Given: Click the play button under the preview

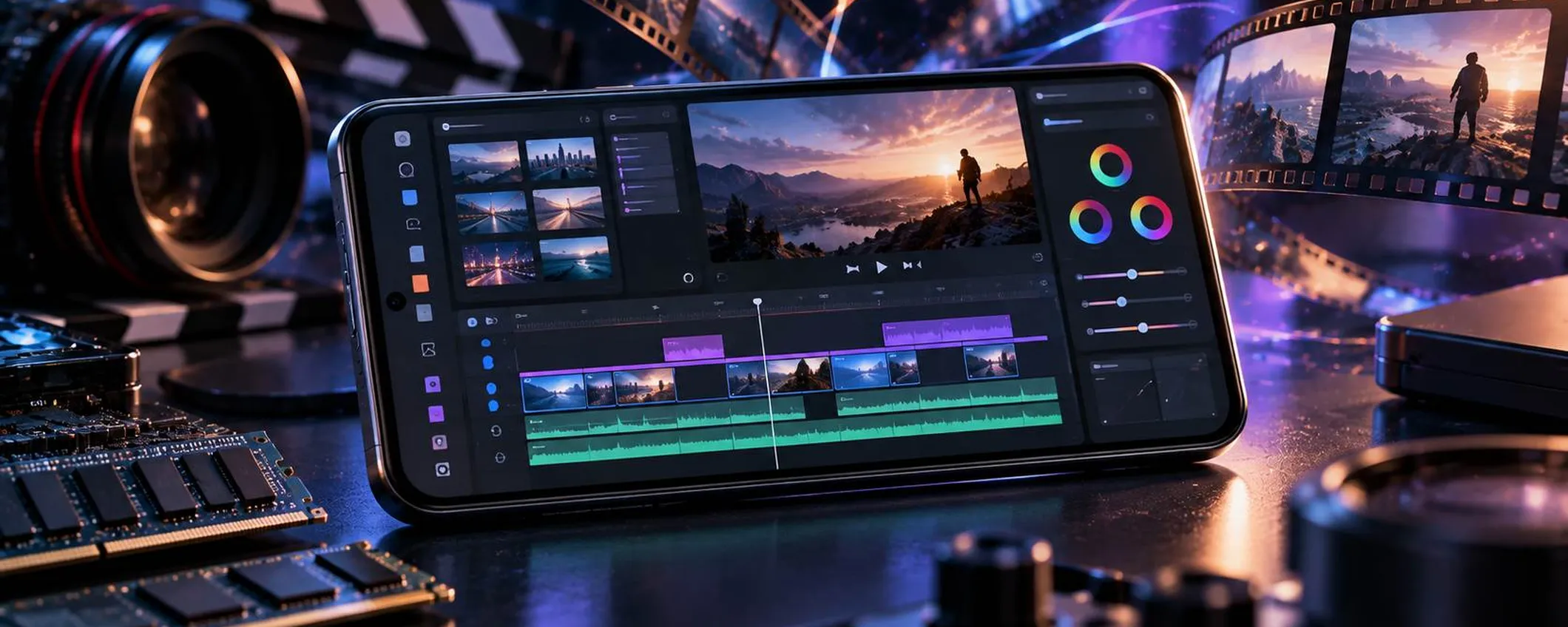Looking at the screenshot, I should [x=881, y=267].
